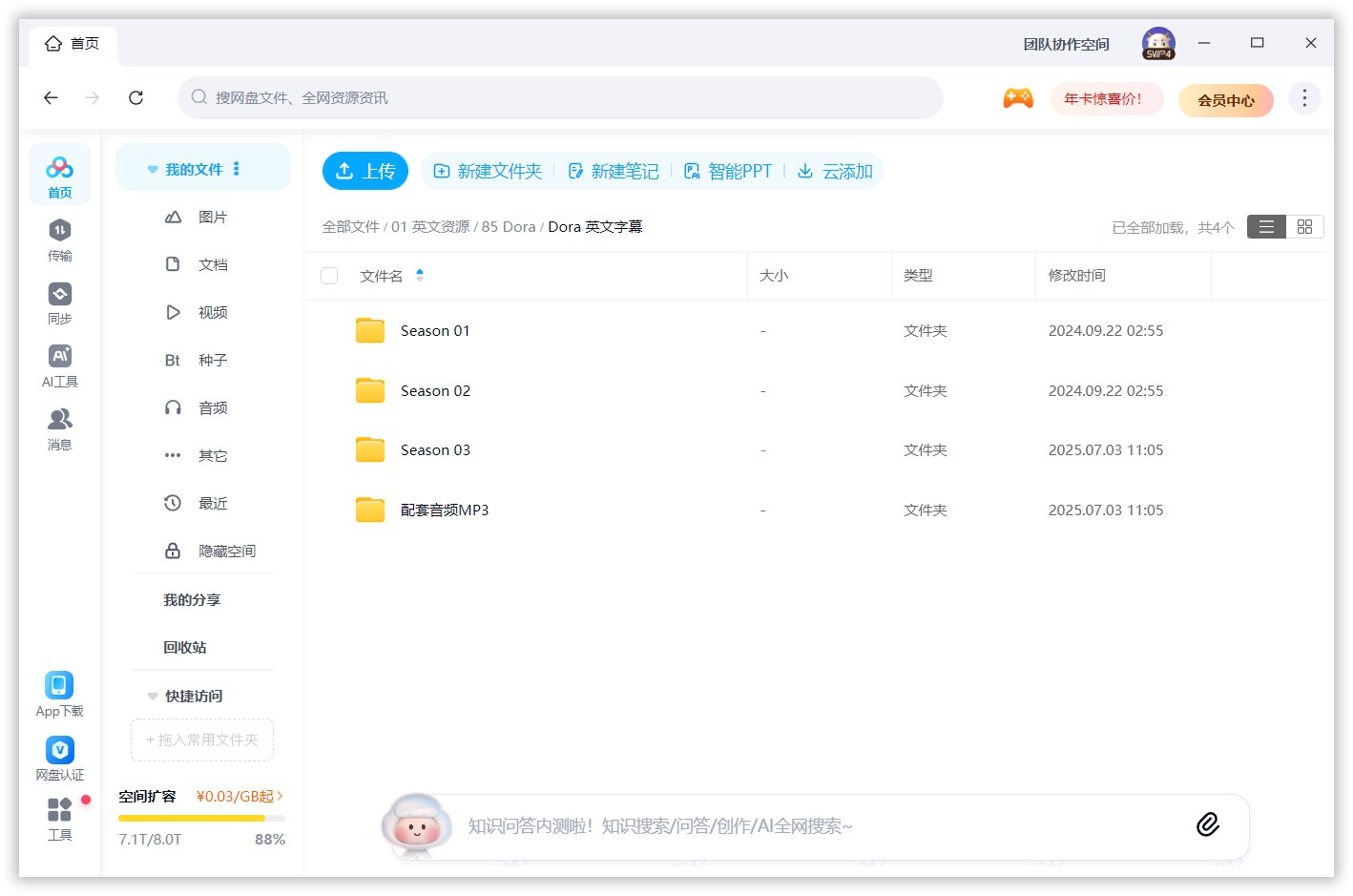Image resolution: width=1353 pixels, height=896 pixels.
Task: Check the select-all checkbox in file list header
Action: 329,275
